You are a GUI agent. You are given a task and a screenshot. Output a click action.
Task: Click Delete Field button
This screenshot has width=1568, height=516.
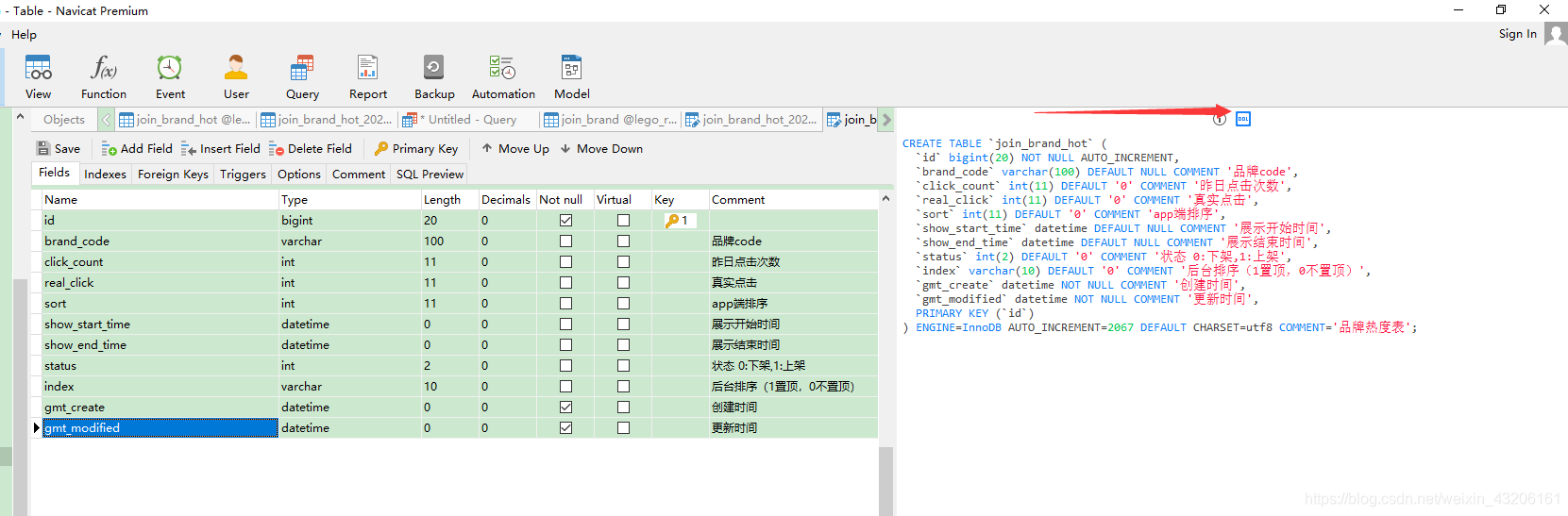[311, 148]
